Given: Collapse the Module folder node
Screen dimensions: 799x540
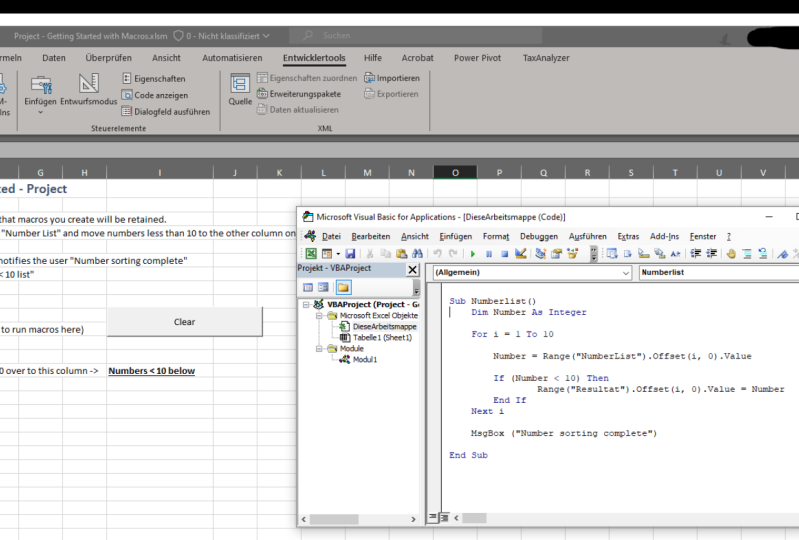Looking at the screenshot, I should coord(318,349).
